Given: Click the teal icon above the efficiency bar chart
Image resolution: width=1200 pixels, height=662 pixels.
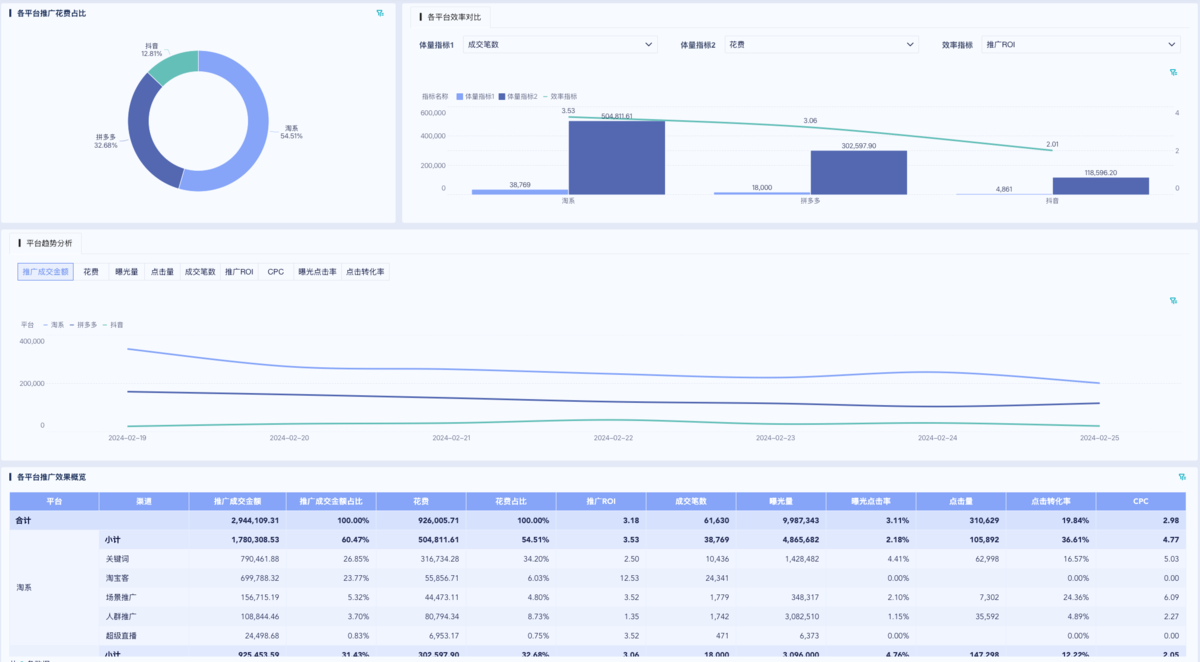Looking at the screenshot, I should click(x=1174, y=72).
